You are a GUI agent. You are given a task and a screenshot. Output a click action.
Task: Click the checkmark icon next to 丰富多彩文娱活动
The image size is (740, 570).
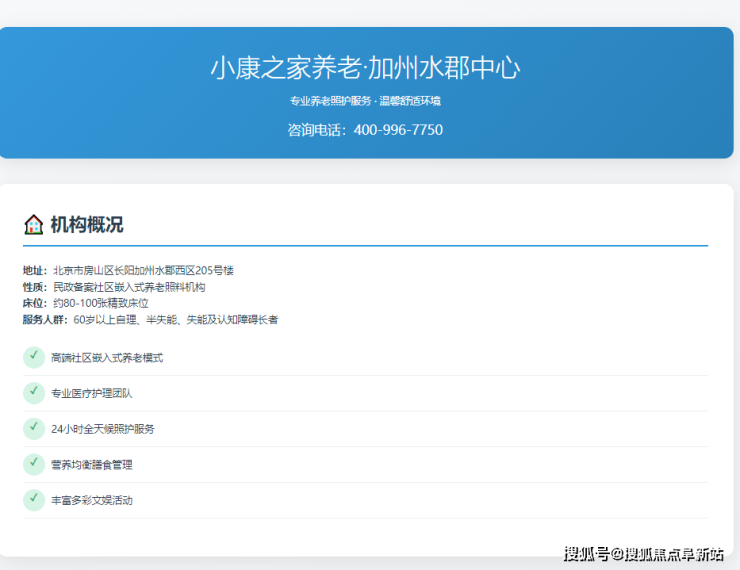pyautogui.click(x=34, y=500)
